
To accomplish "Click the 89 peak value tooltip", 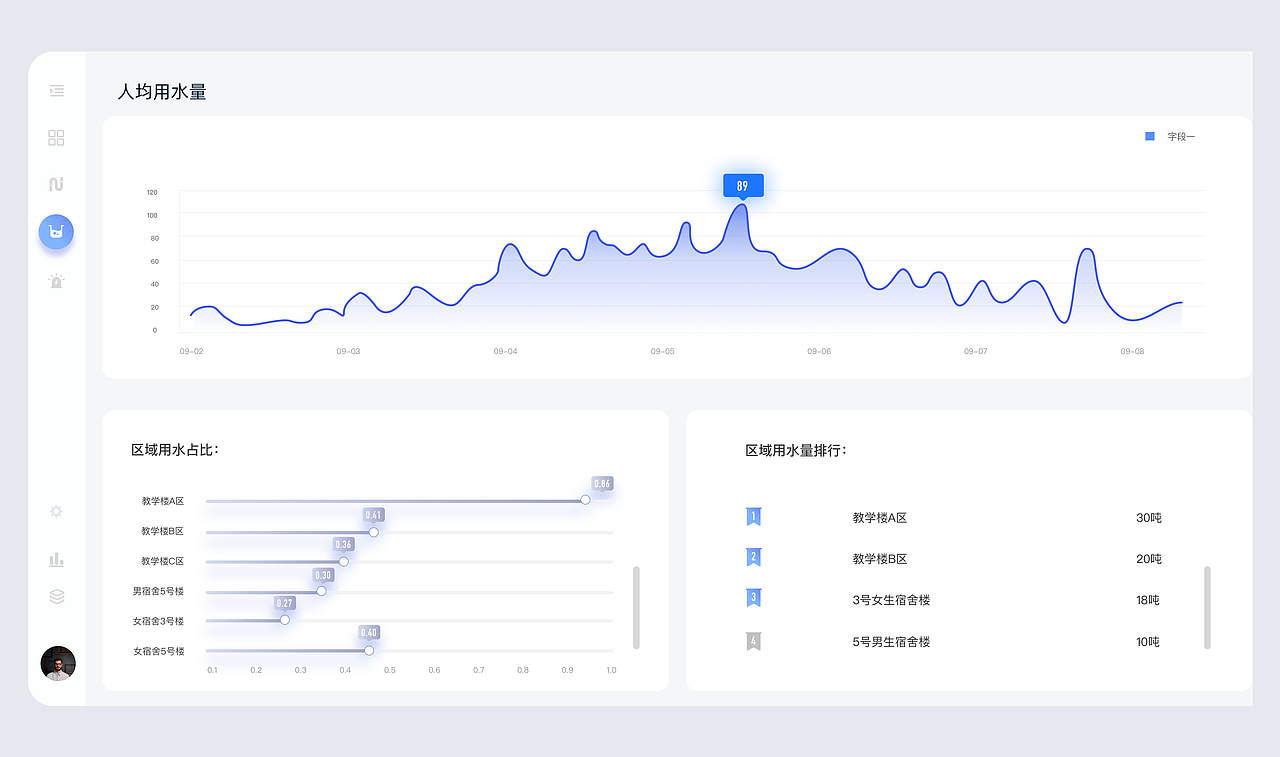I will pyautogui.click(x=743, y=186).
